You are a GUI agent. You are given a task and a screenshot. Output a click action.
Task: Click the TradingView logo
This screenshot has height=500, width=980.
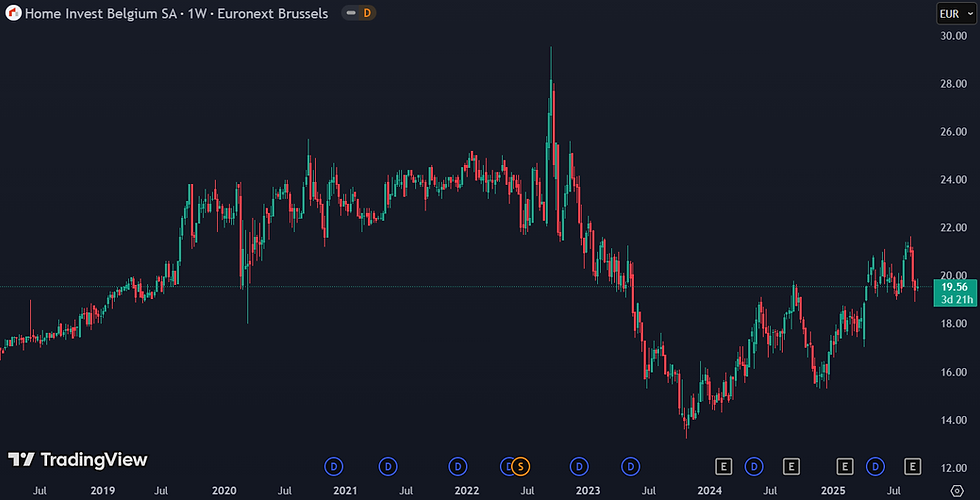pyautogui.click(x=78, y=460)
